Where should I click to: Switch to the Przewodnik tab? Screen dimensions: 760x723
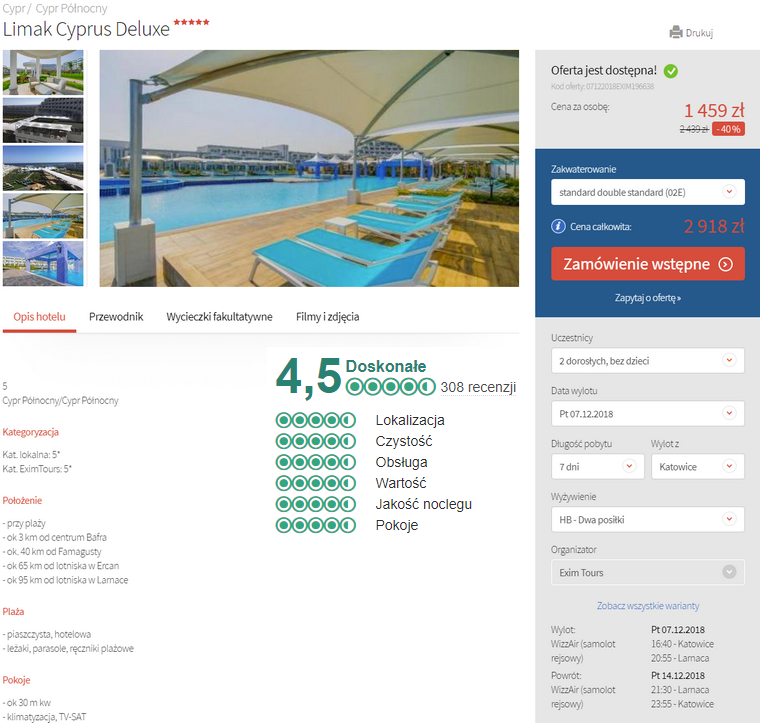tap(116, 317)
